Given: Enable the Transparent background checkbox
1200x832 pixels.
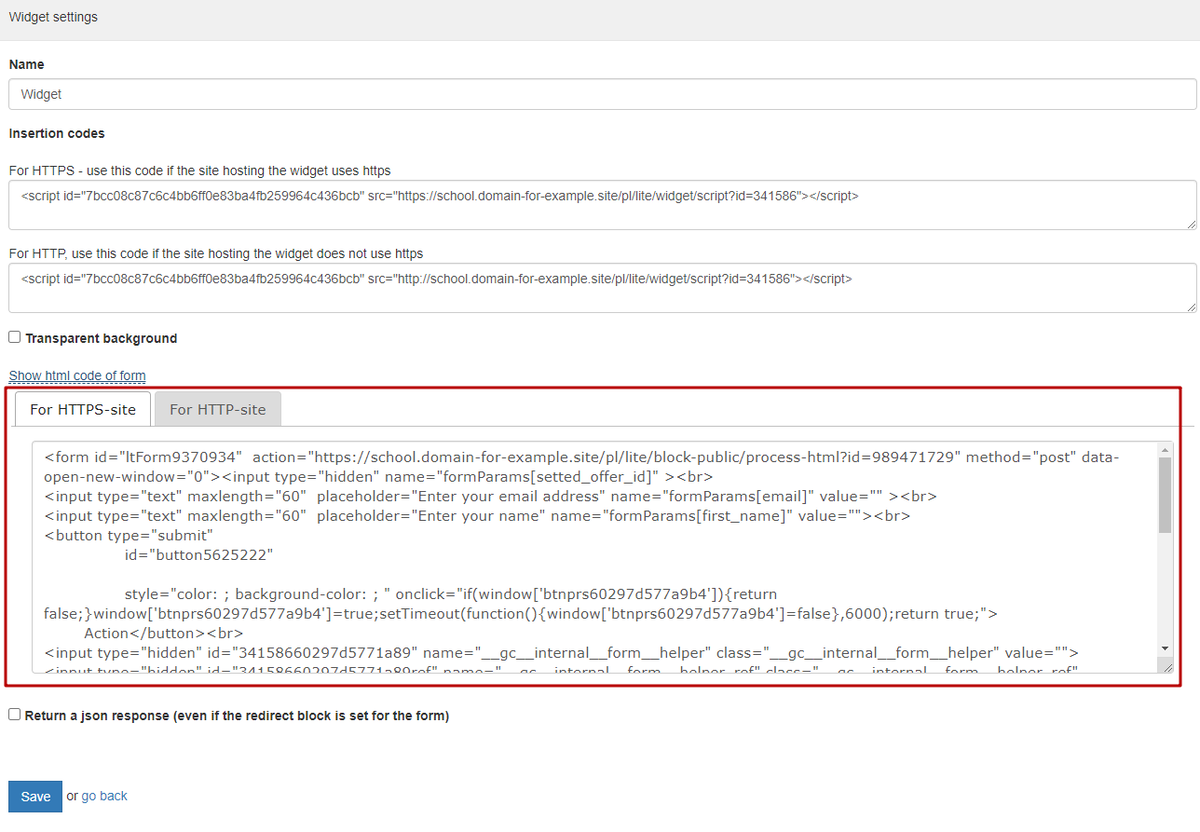Looking at the screenshot, I should click(14, 337).
